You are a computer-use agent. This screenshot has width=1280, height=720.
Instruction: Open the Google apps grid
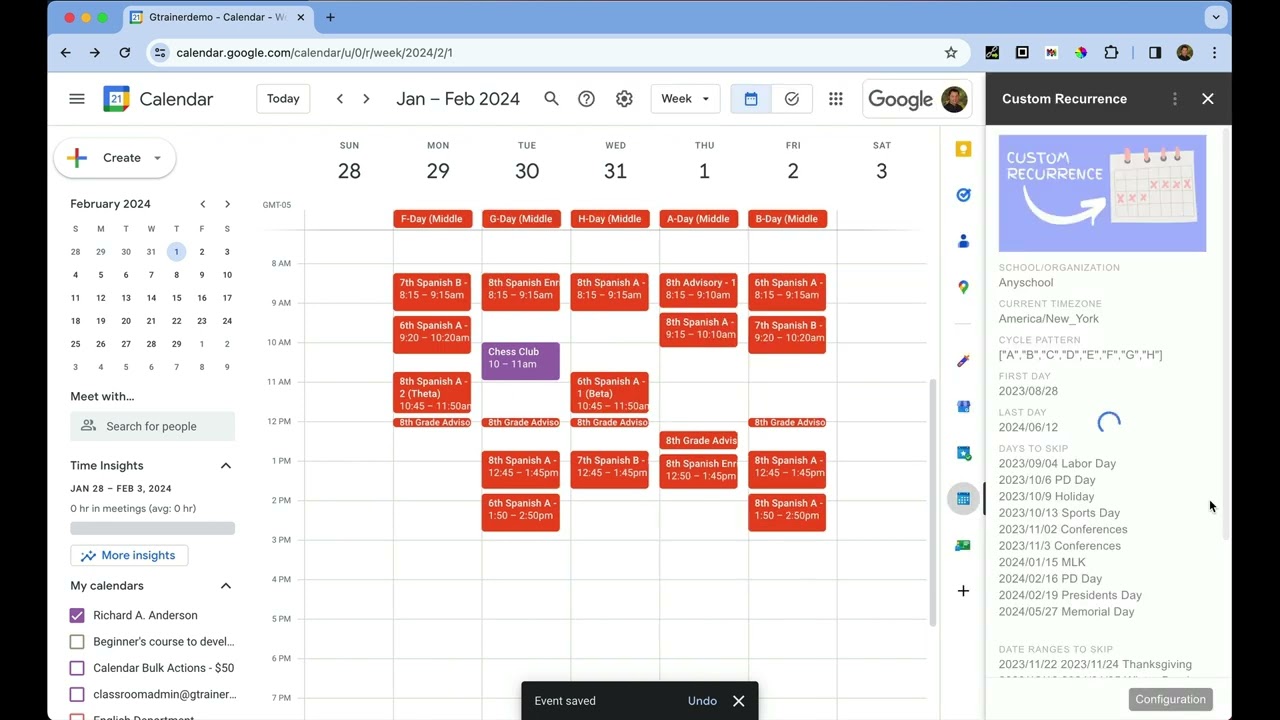836,99
